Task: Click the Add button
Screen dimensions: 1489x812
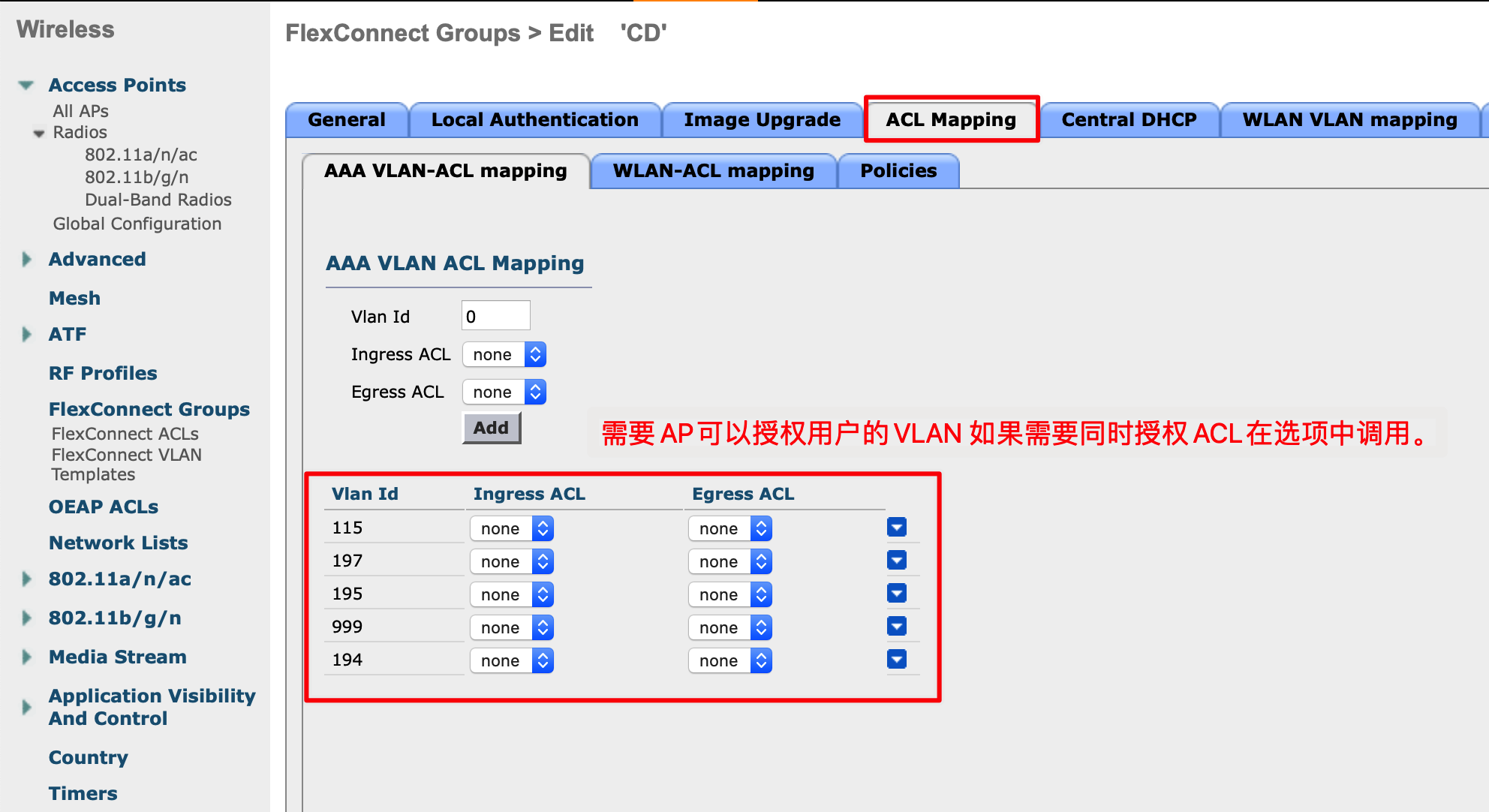Action: click(x=491, y=428)
